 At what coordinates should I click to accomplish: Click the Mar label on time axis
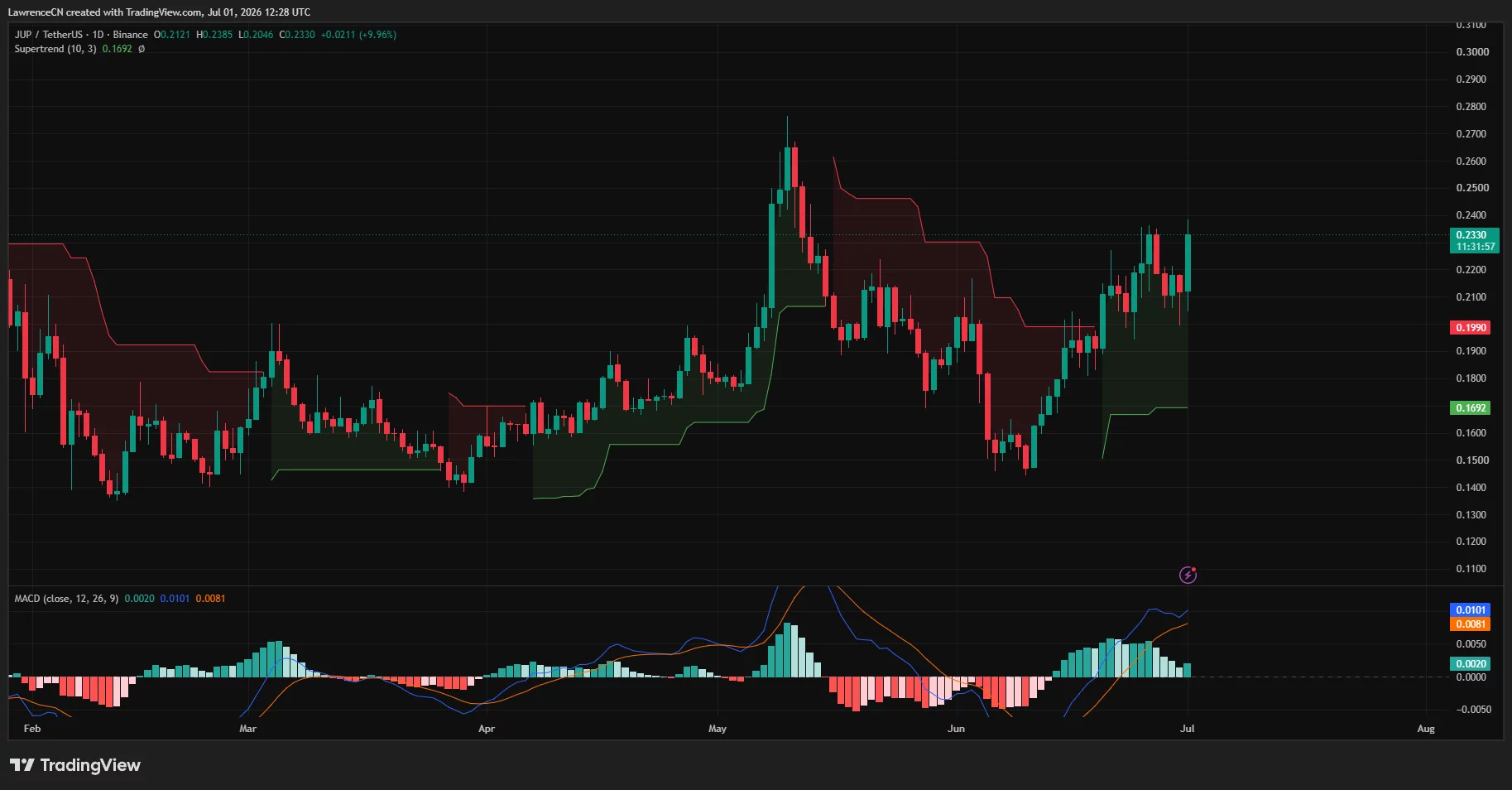click(x=247, y=729)
